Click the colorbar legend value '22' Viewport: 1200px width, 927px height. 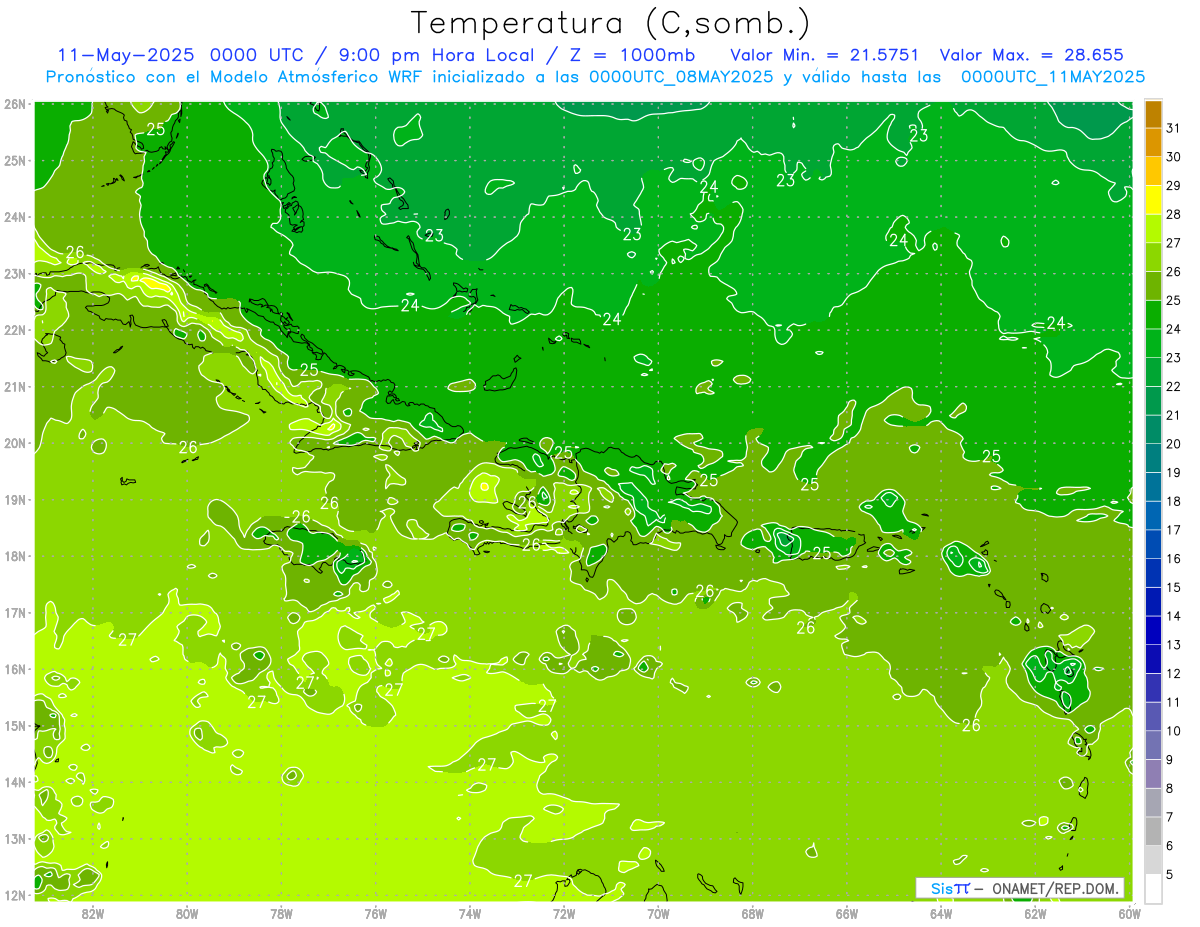click(1174, 386)
